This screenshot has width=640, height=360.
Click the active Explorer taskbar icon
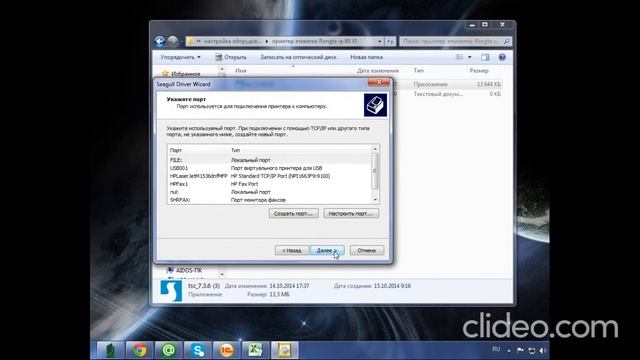pos(284,350)
